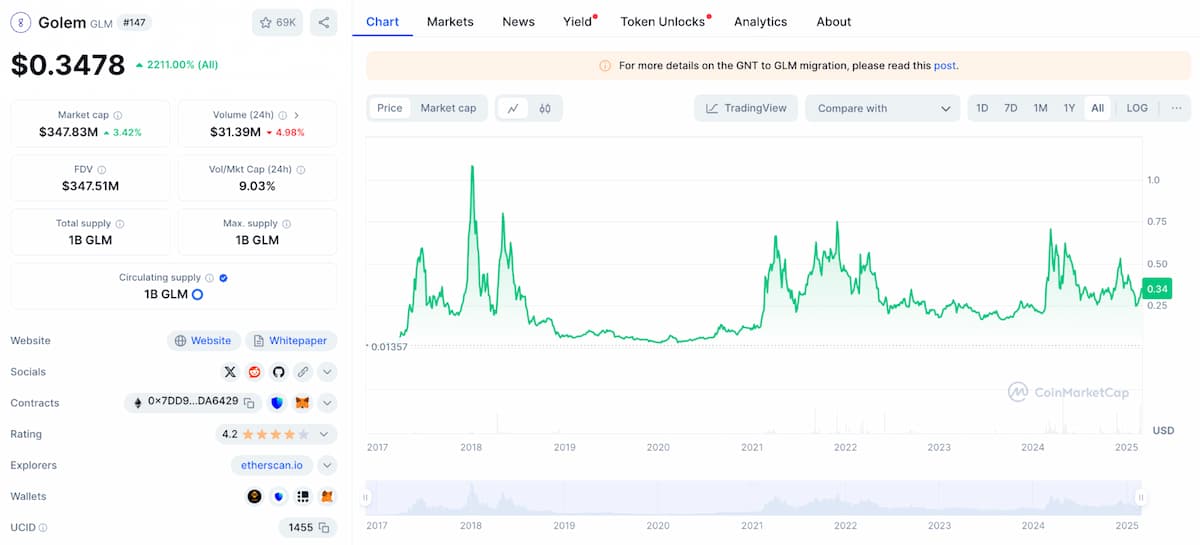The image size is (1200, 545).
Task: Expand the Rating details
Action: pos(323,434)
